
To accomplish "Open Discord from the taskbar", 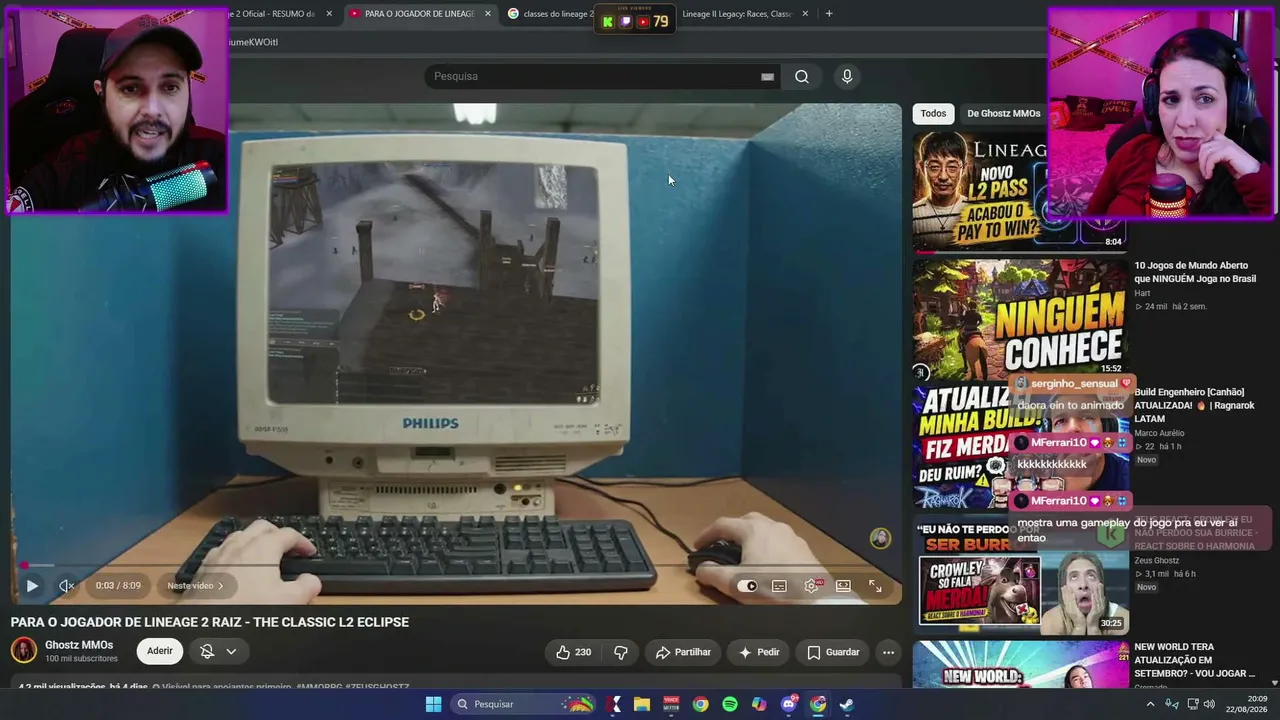I will 789,704.
